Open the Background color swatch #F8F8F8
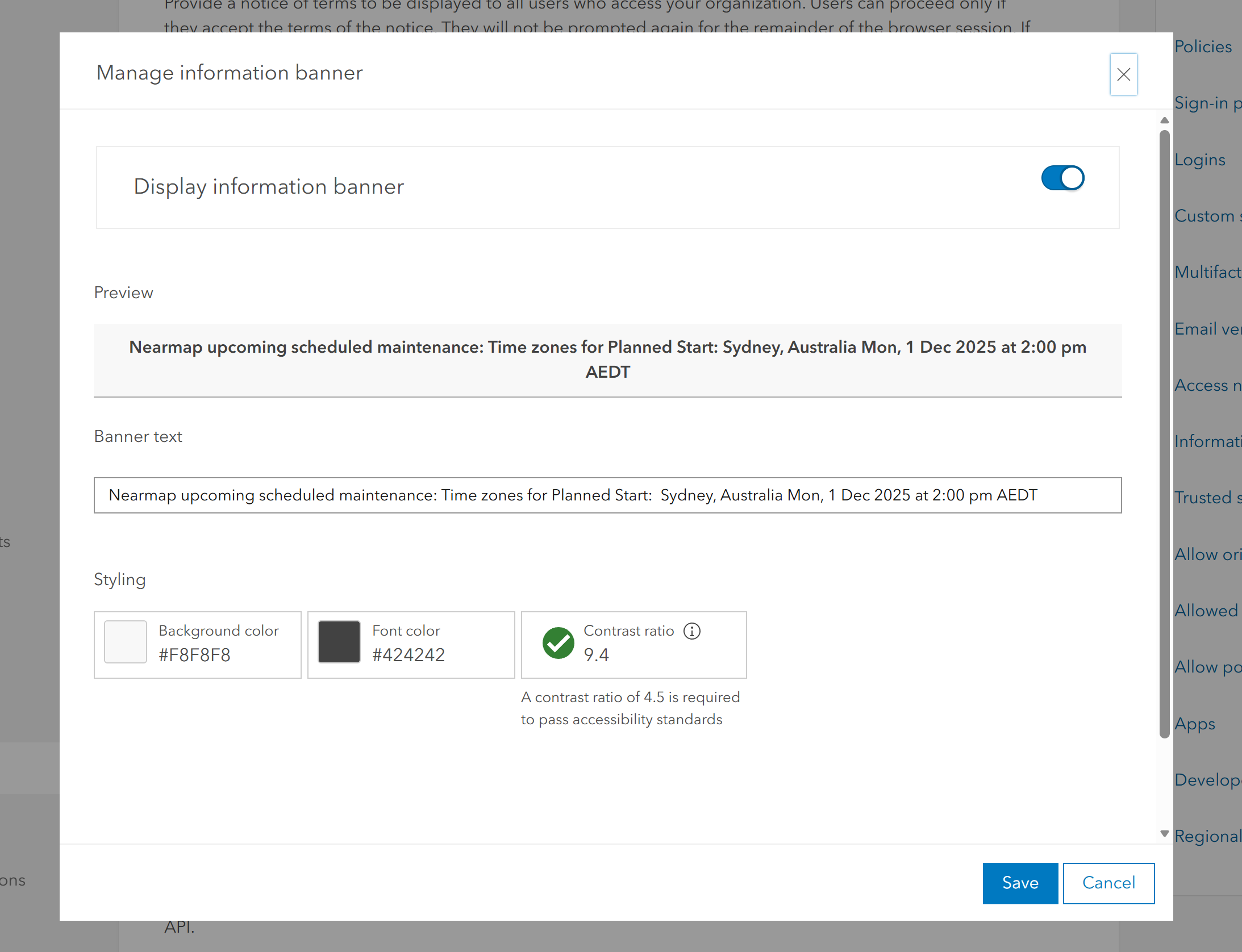This screenshot has height=952, width=1242. click(126, 642)
